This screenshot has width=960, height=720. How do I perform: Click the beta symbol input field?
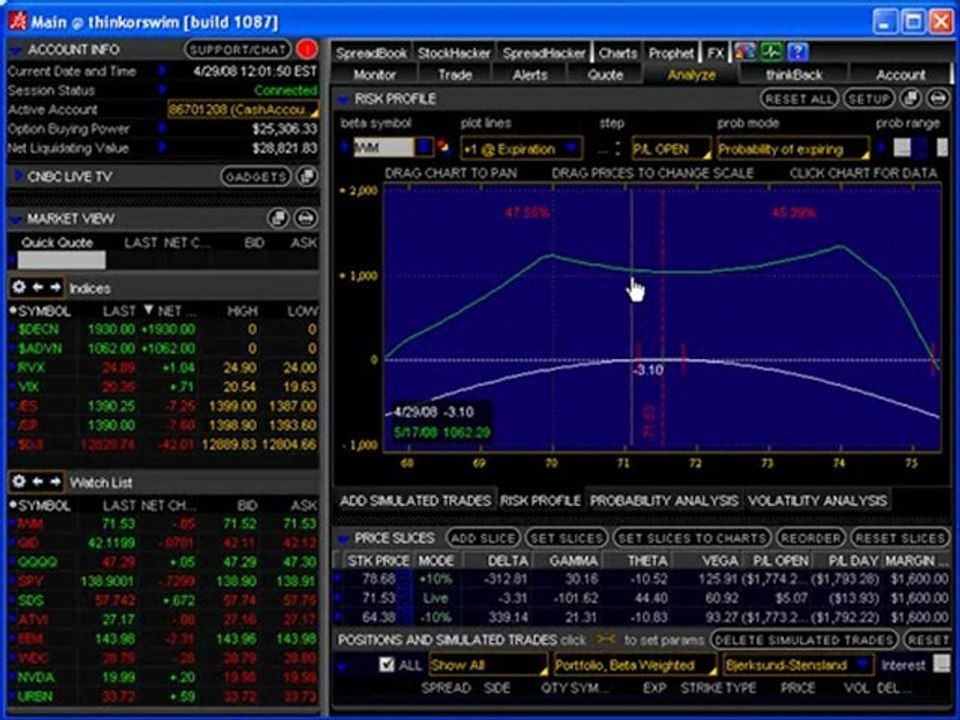(384, 148)
